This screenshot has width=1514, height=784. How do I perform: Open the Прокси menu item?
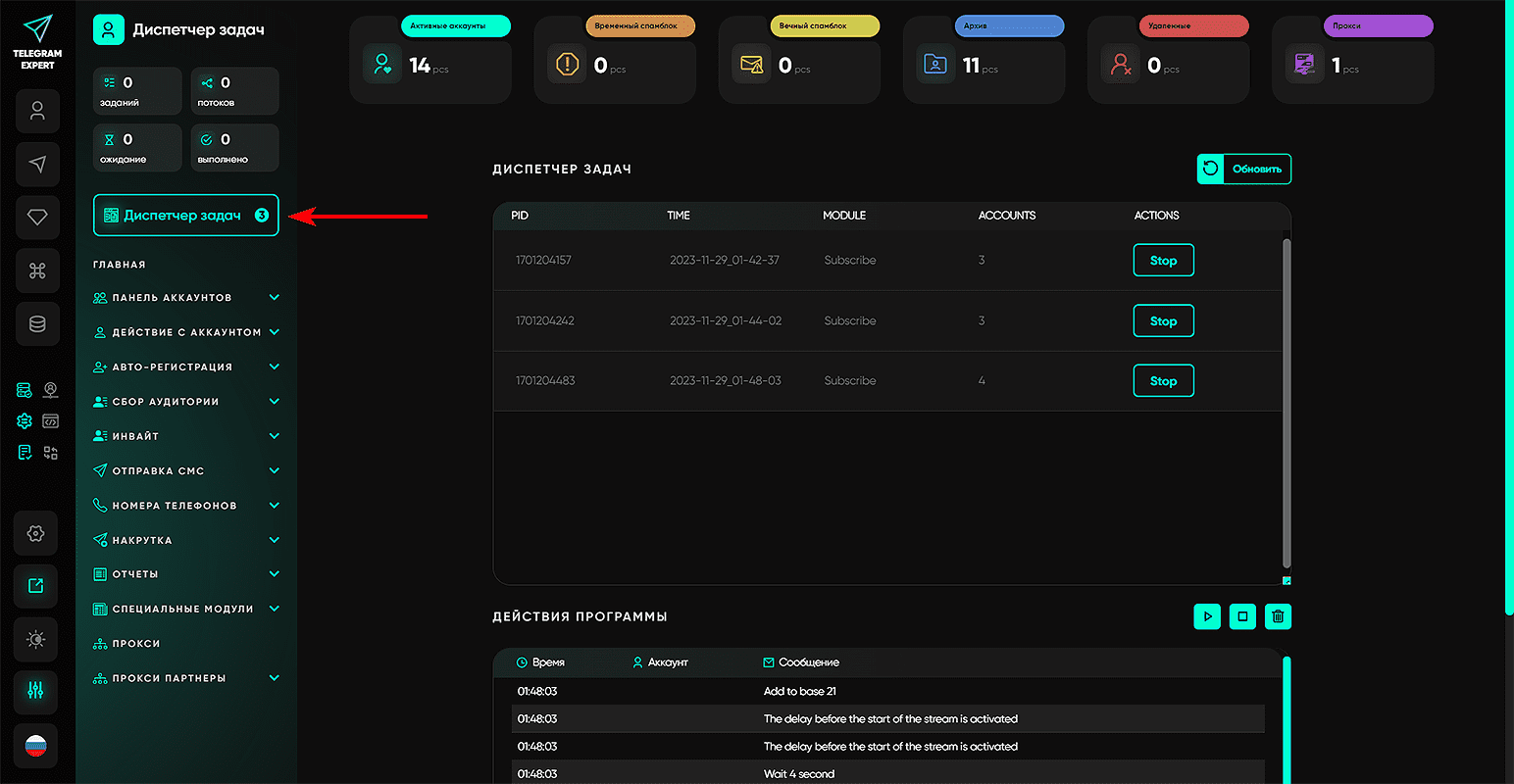(x=136, y=644)
